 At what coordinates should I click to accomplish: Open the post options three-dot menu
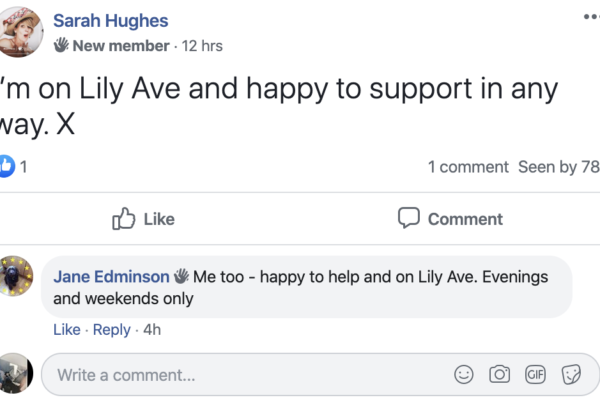point(591,18)
